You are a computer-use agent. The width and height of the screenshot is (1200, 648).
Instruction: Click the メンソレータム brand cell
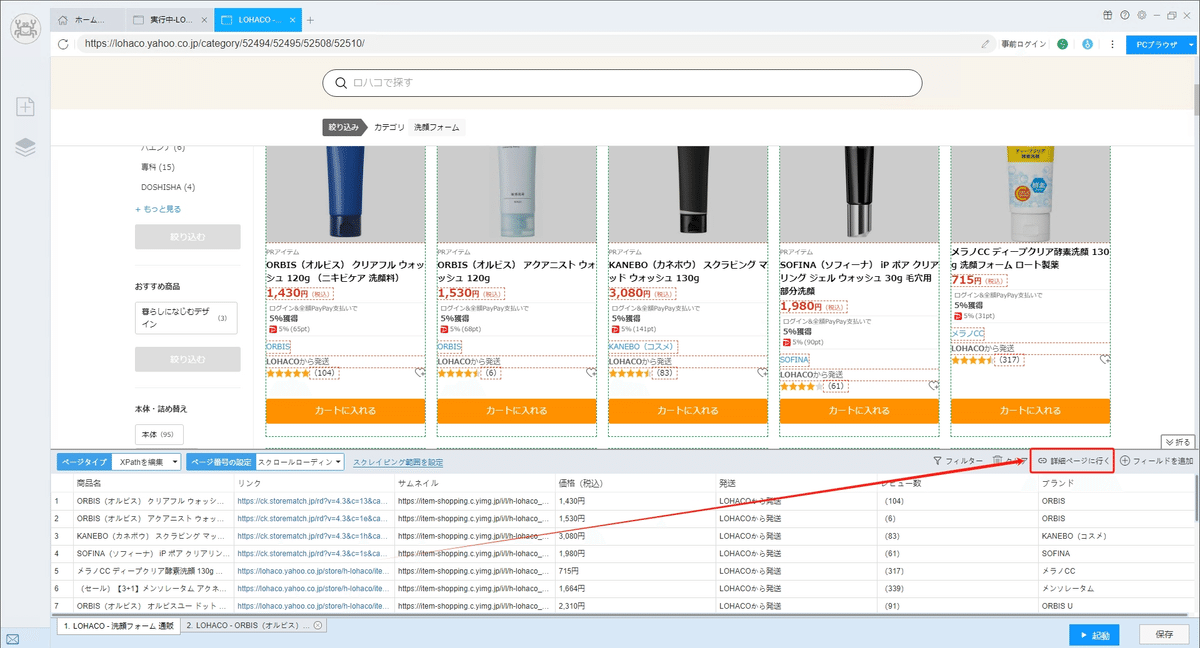[1114, 589]
